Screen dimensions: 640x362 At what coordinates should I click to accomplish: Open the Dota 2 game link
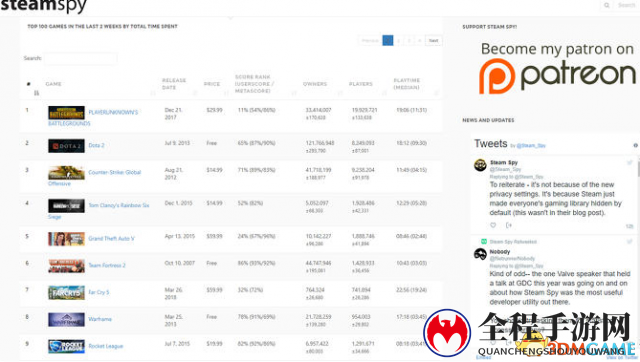click(96, 145)
